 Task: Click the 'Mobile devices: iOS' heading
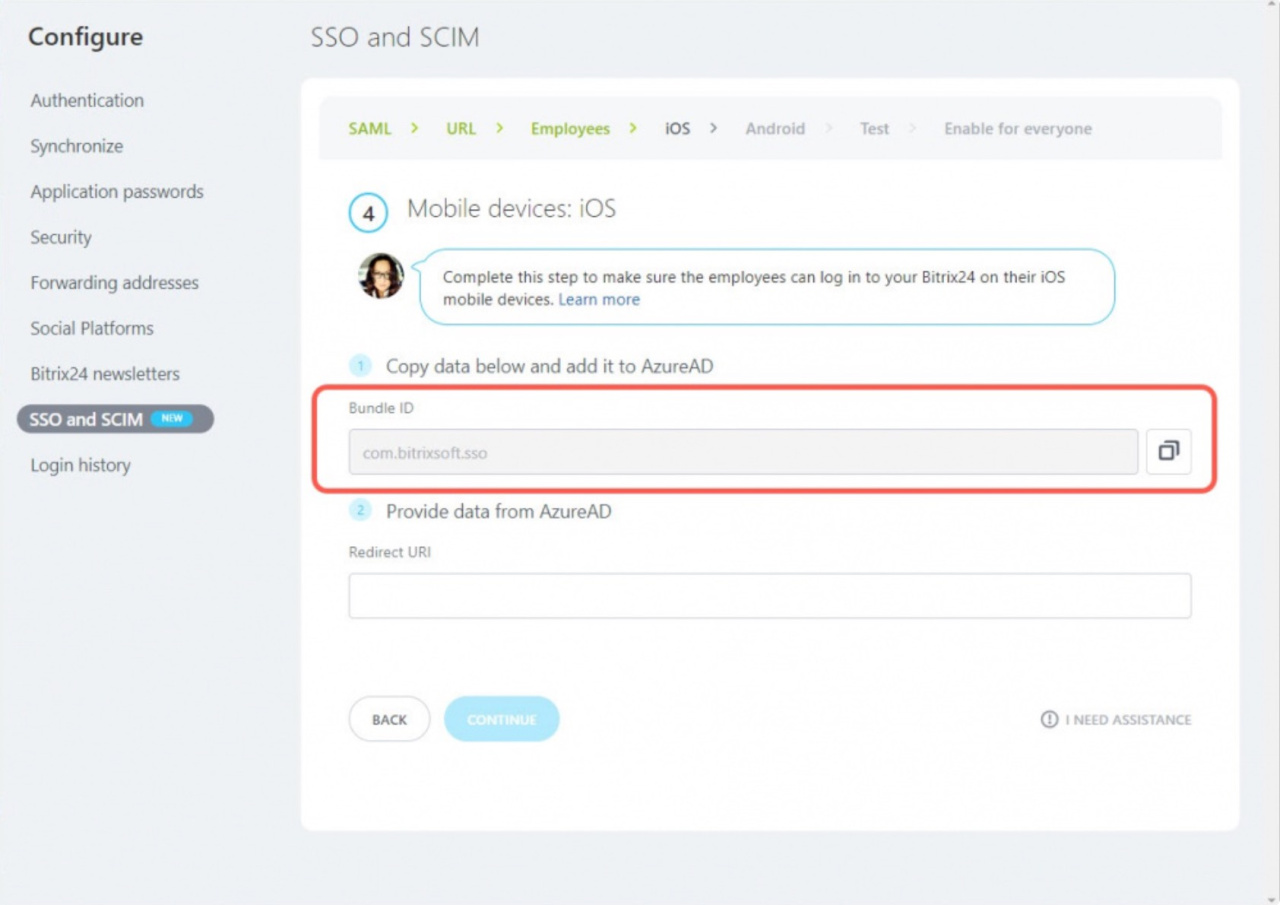tap(511, 209)
